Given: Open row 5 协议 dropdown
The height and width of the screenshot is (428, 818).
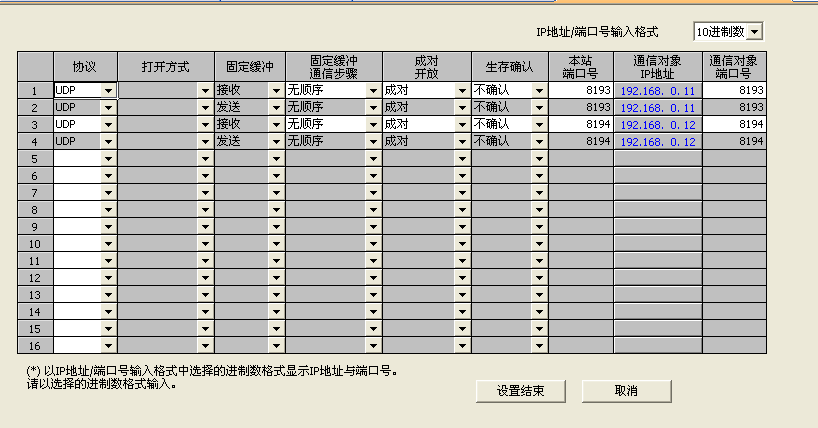Looking at the screenshot, I should point(108,158).
